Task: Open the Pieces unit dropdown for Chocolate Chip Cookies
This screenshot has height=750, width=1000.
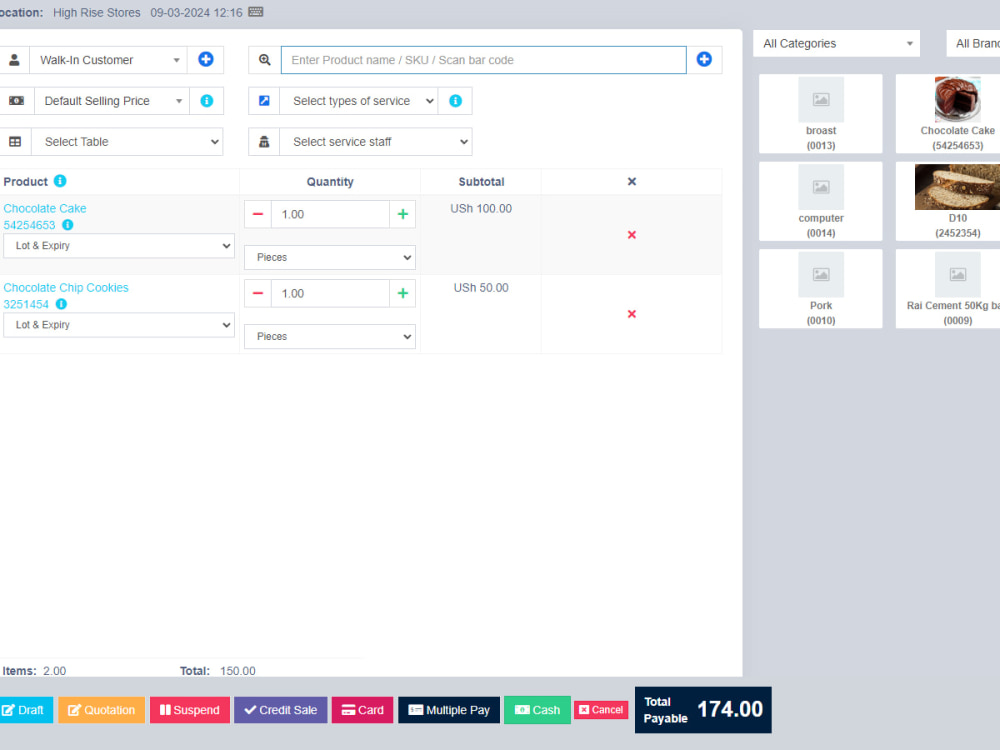Action: coord(330,336)
